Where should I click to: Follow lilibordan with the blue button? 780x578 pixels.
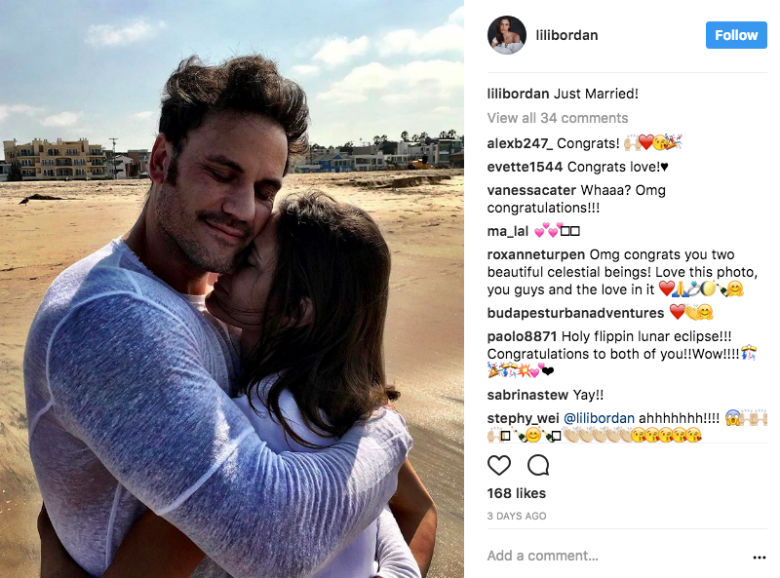point(736,35)
